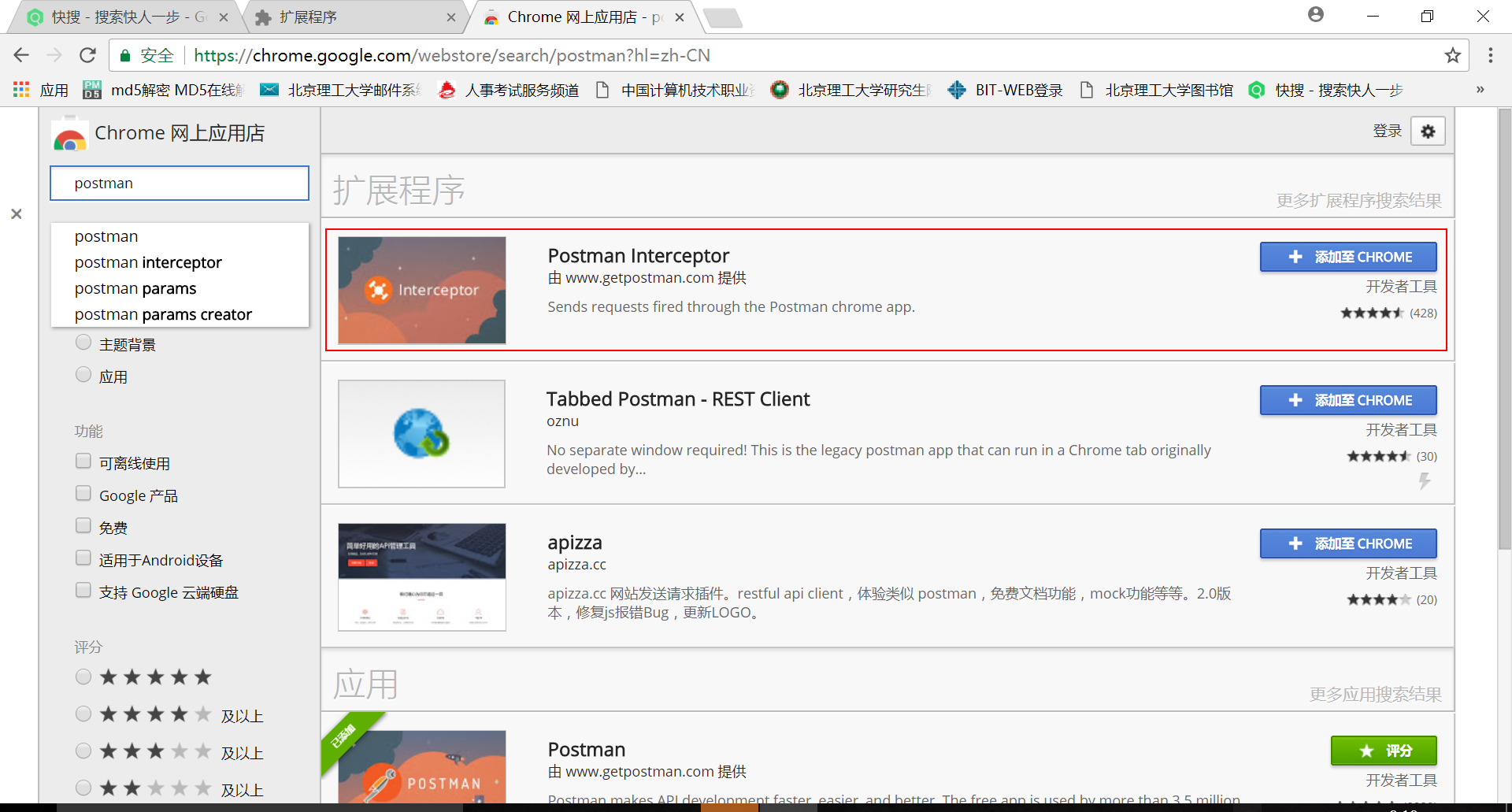Close the 快搜 tab
This screenshot has width=1512, height=812.
coord(224,17)
